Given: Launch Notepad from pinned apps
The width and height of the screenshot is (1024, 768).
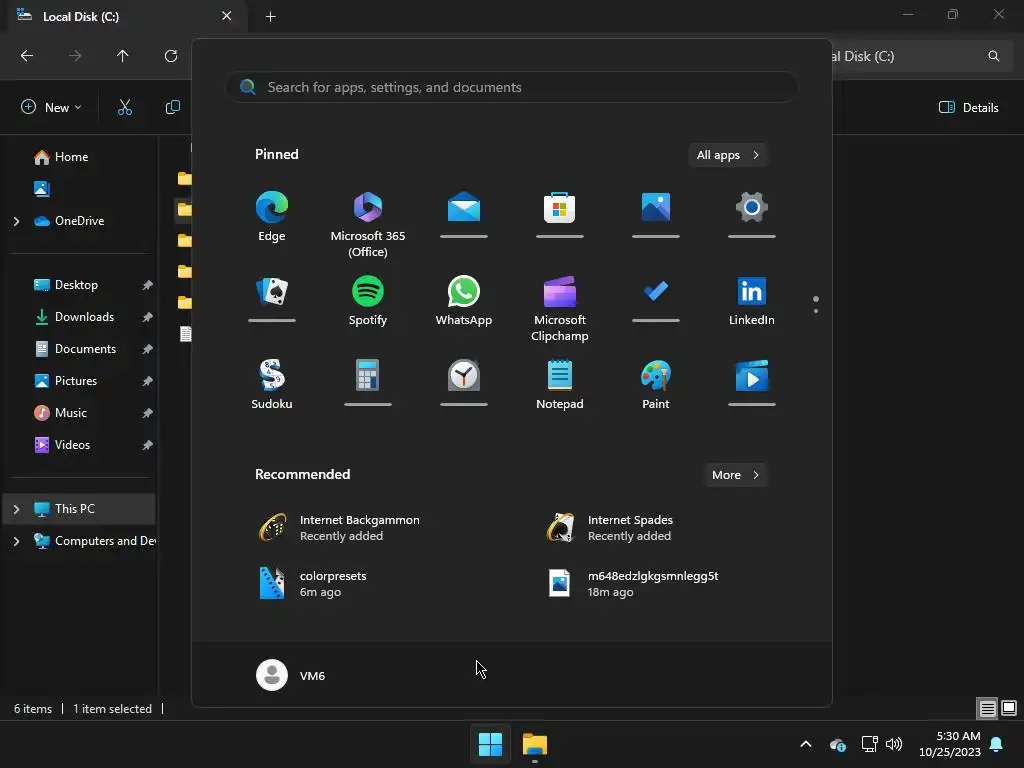Looking at the screenshot, I should coord(560,384).
